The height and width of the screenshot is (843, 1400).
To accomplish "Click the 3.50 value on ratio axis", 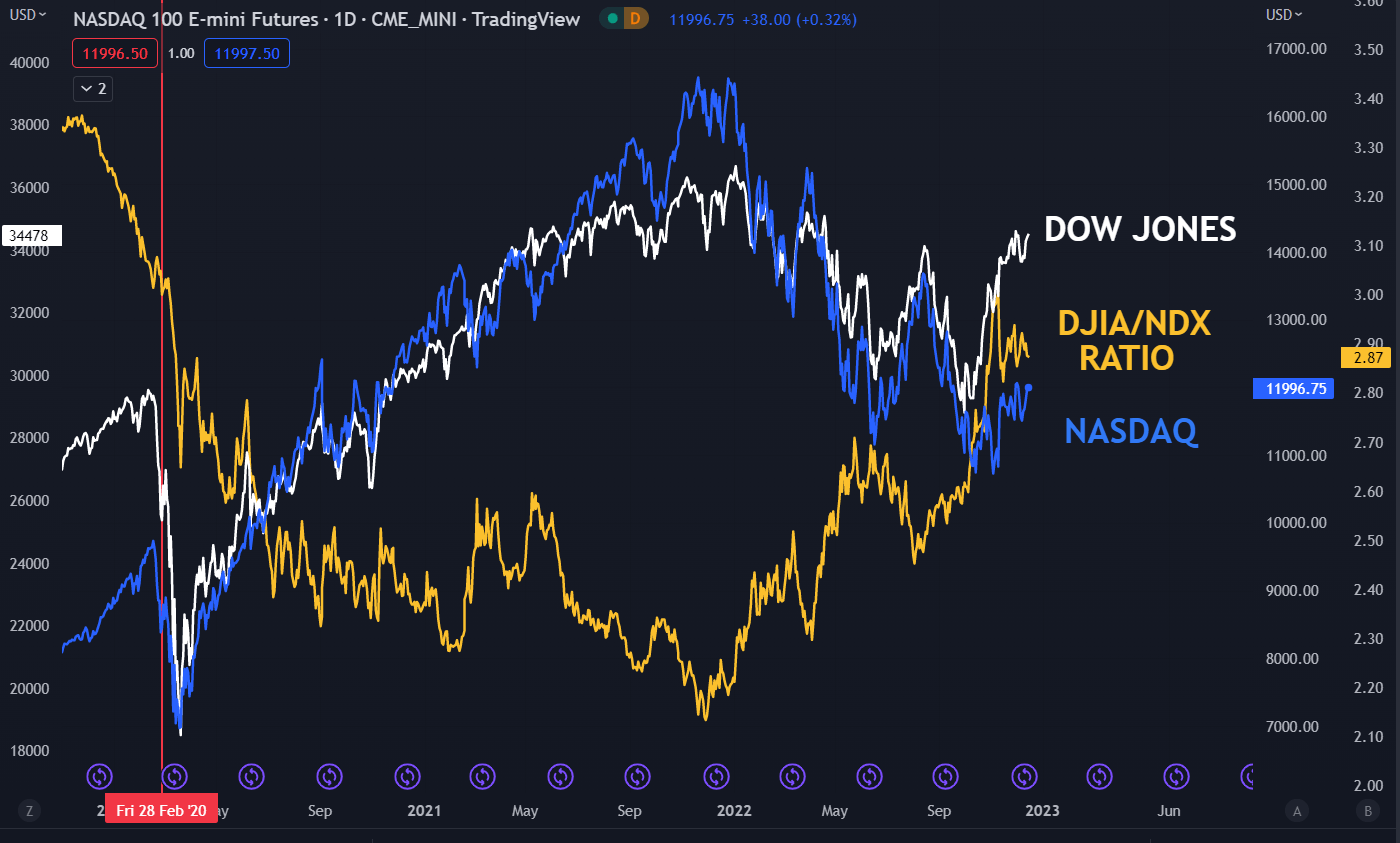I will pos(1368,49).
